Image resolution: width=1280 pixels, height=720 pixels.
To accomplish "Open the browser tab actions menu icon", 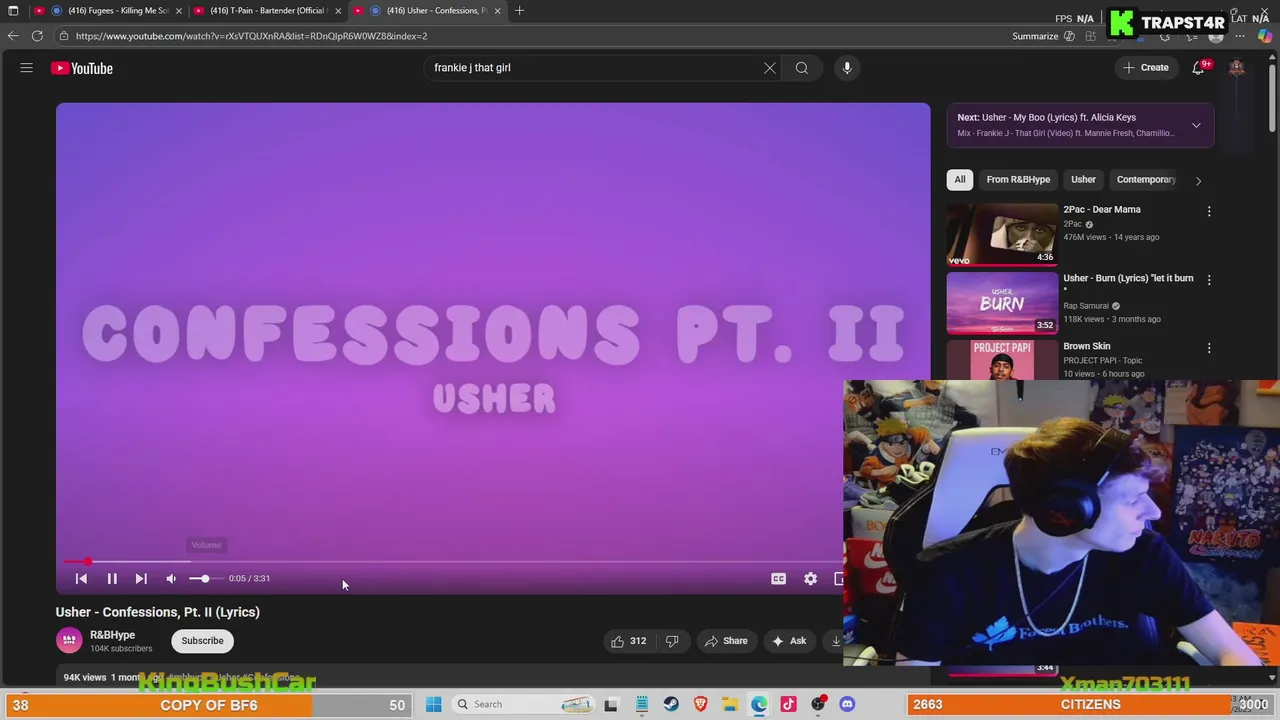I will click(x=13, y=11).
